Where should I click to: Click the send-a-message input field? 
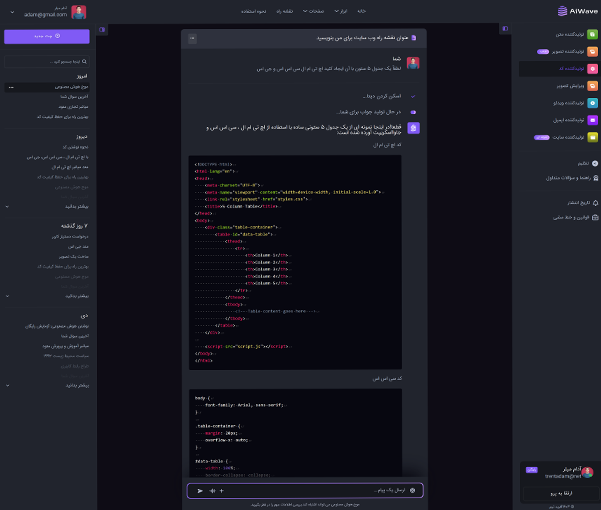coord(305,490)
